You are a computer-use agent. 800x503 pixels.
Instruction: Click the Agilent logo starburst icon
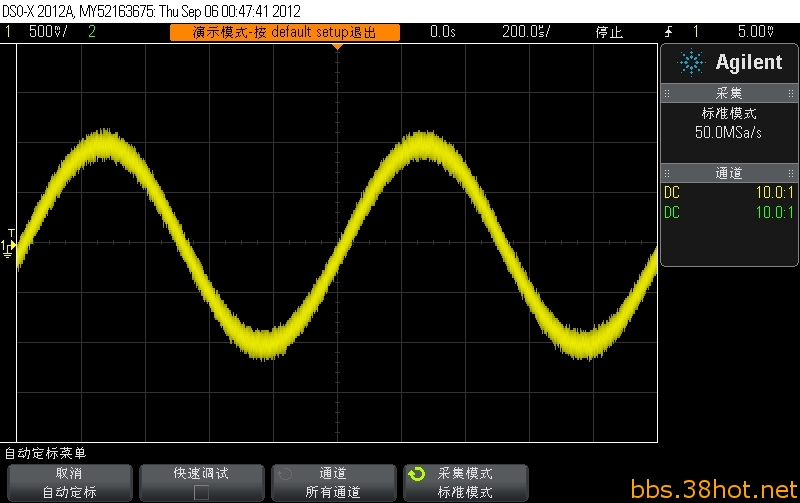[691, 63]
